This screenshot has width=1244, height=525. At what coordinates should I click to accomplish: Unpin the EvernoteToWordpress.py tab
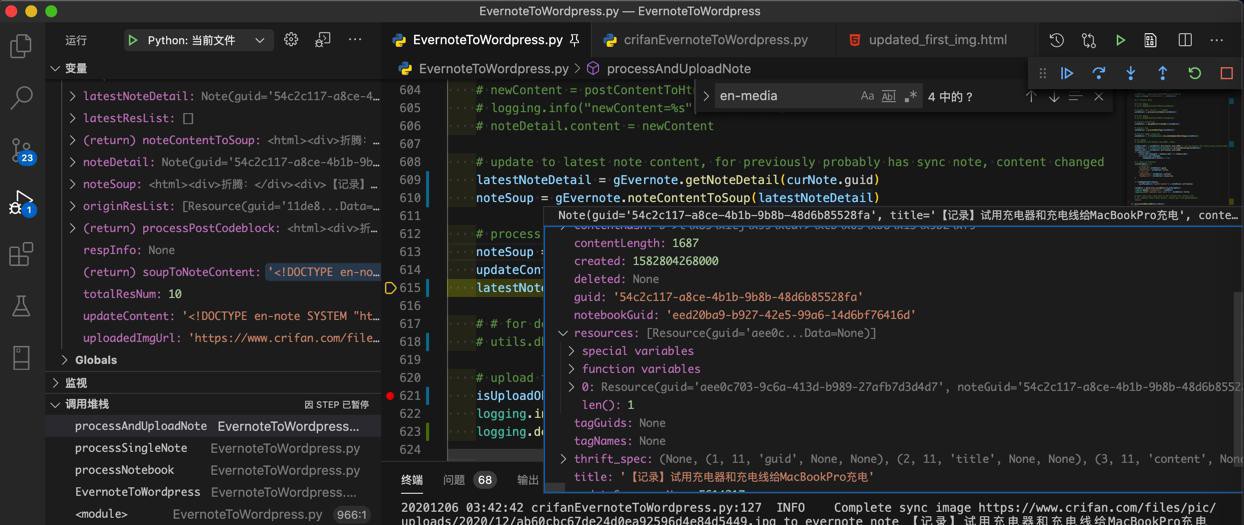click(574, 40)
